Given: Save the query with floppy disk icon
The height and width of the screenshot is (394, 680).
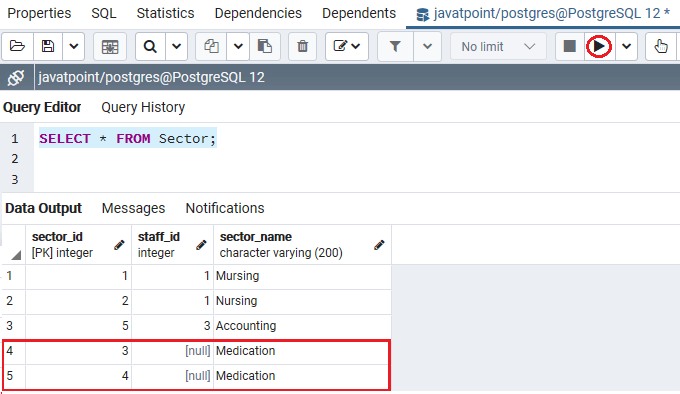Looking at the screenshot, I should click(x=48, y=46).
